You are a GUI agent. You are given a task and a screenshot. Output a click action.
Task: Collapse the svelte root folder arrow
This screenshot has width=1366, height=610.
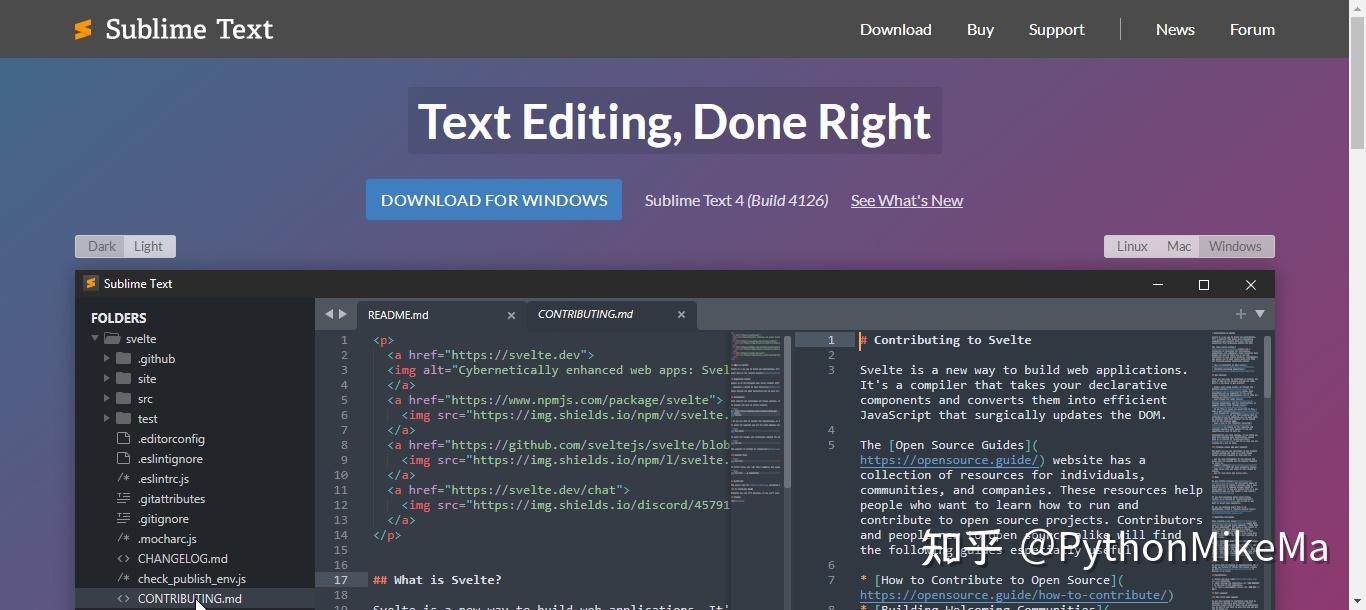[x=96, y=339]
